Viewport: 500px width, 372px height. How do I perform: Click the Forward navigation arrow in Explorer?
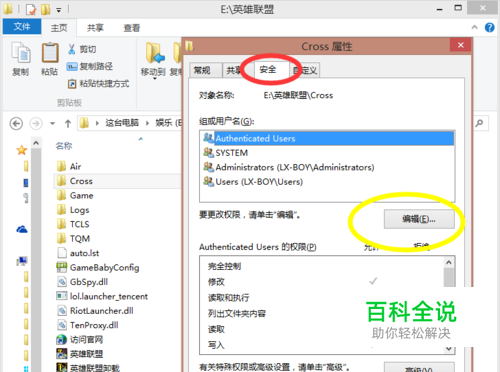(36, 124)
